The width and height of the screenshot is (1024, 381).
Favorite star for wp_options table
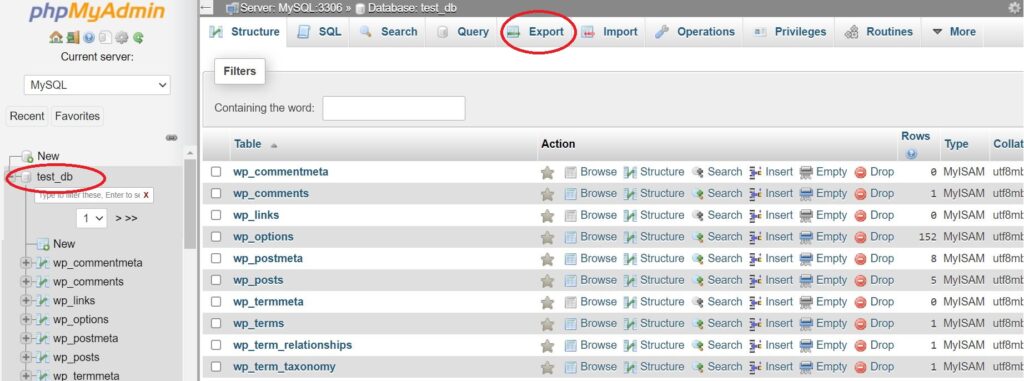click(x=547, y=237)
